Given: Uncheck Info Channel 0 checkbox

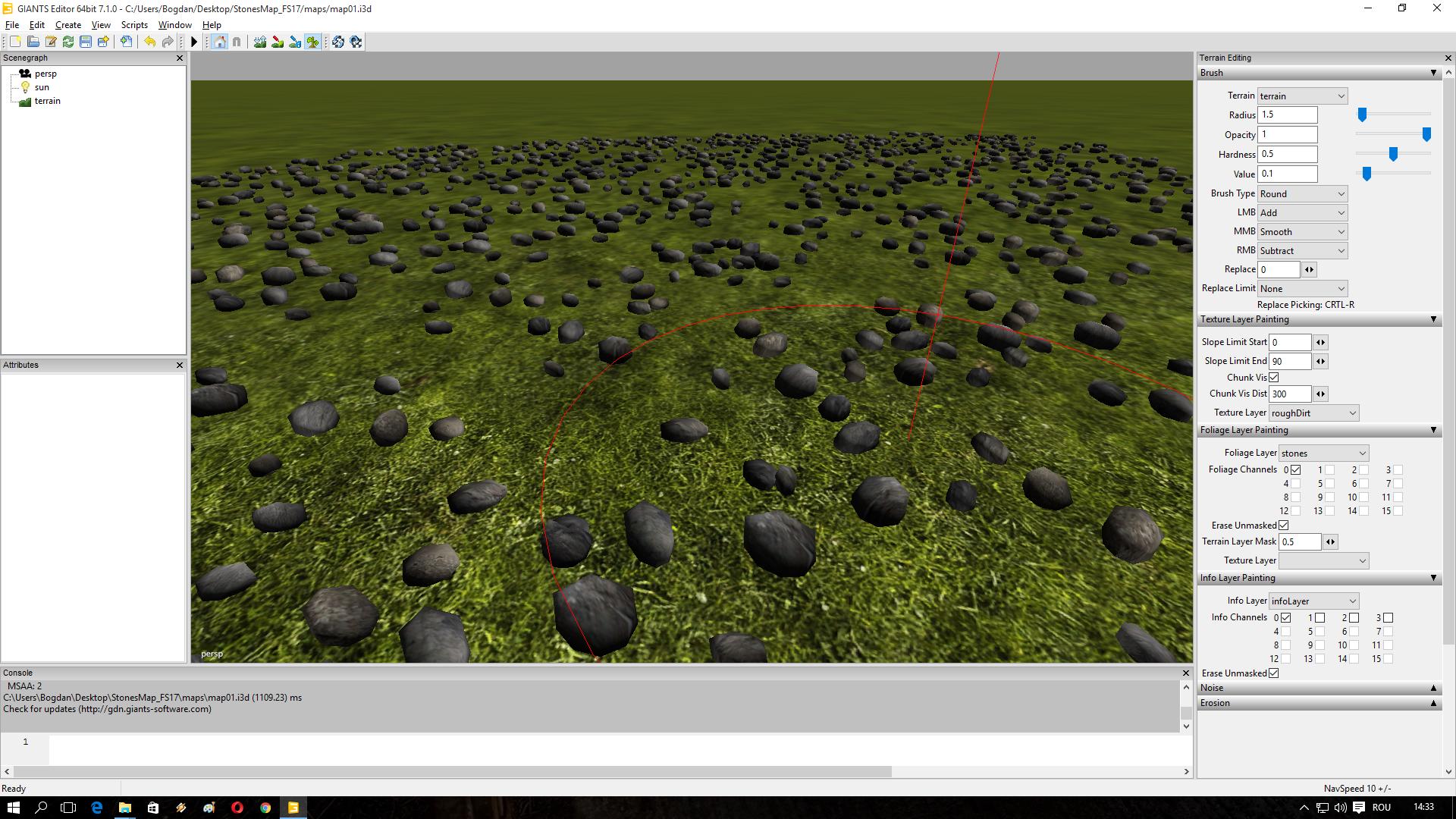Looking at the screenshot, I should tap(1285, 618).
